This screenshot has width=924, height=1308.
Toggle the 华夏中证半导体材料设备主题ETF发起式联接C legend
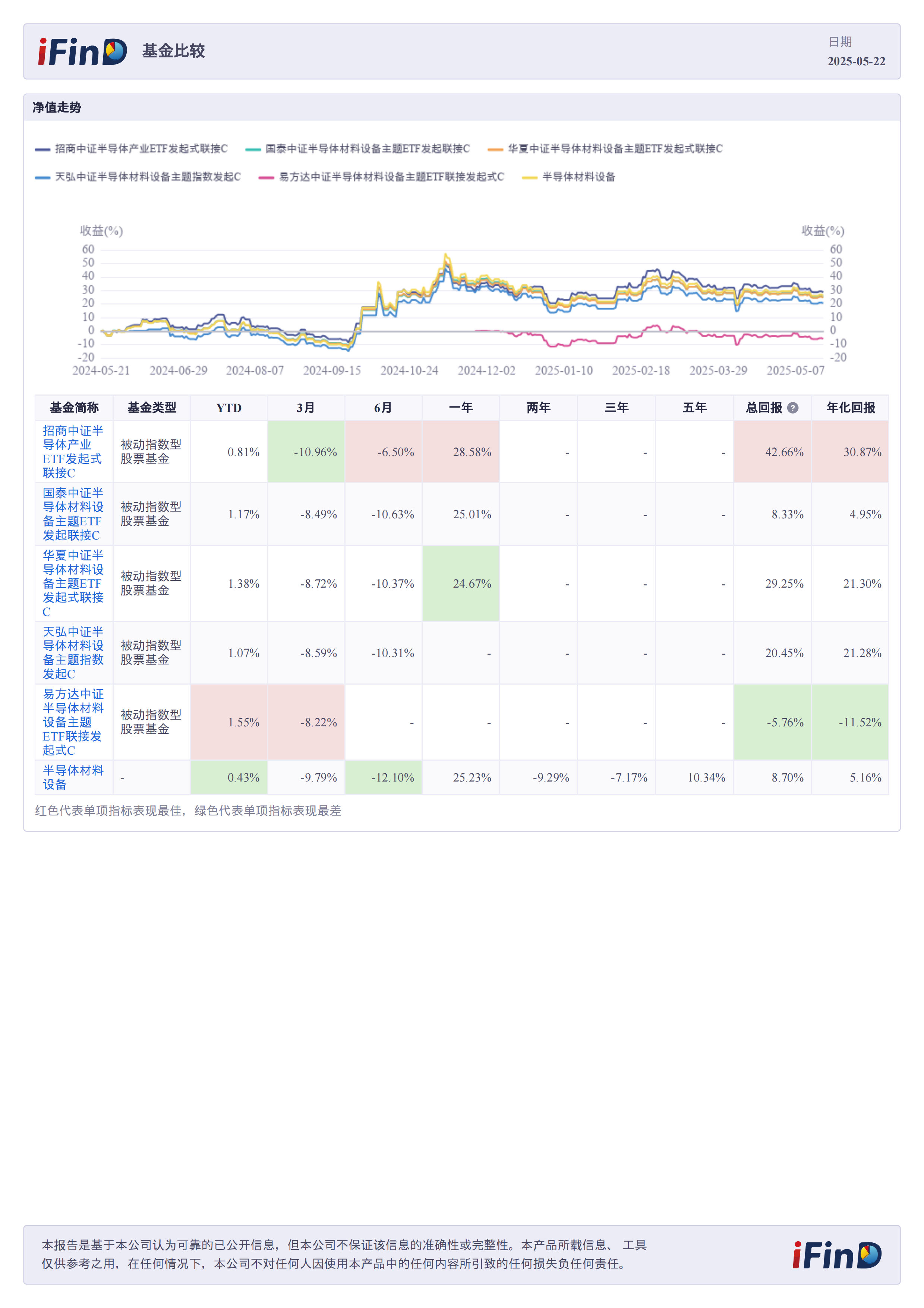click(x=605, y=149)
